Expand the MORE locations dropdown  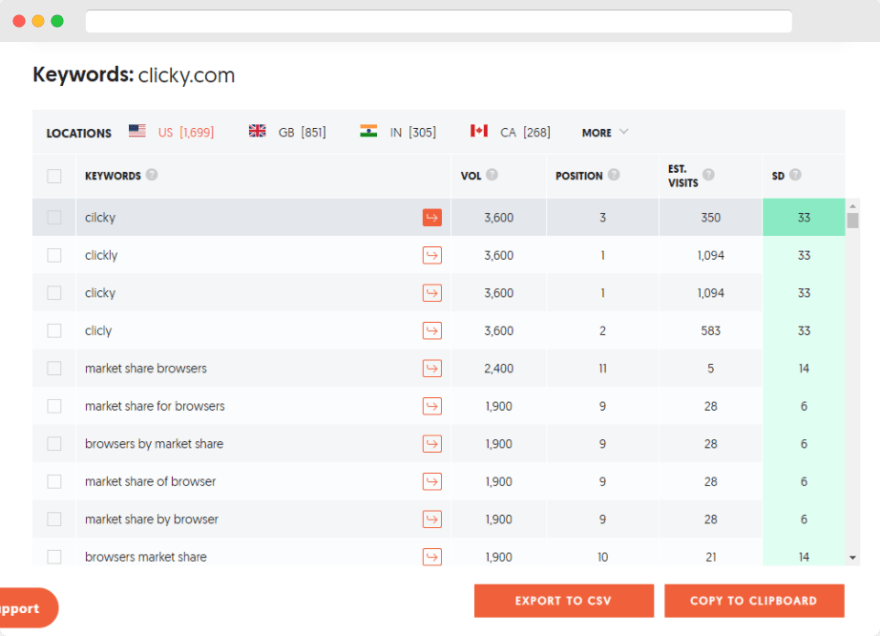605,132
